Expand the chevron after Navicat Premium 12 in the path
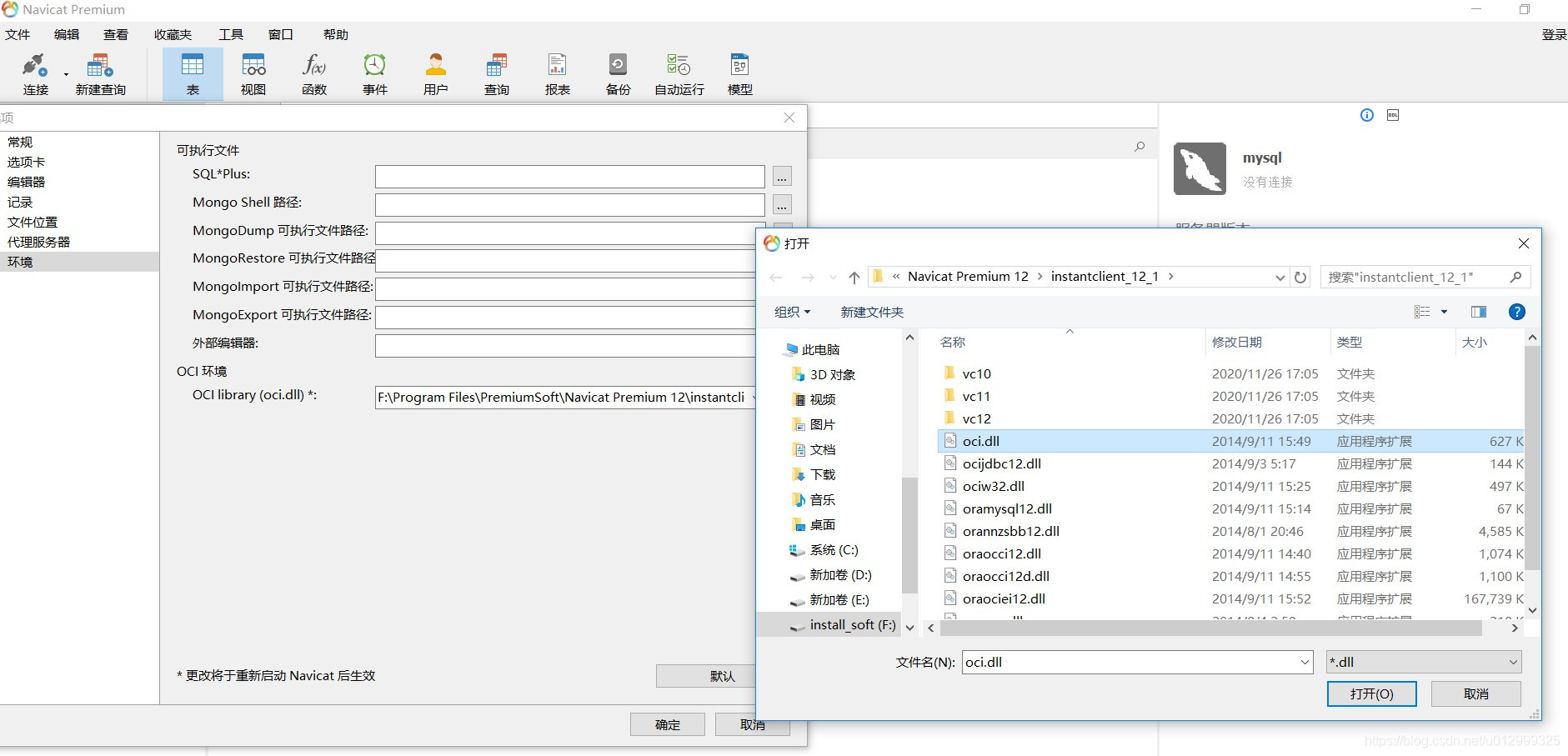The height and width of the screenshot is (756, 1568). coord(1039,277)
